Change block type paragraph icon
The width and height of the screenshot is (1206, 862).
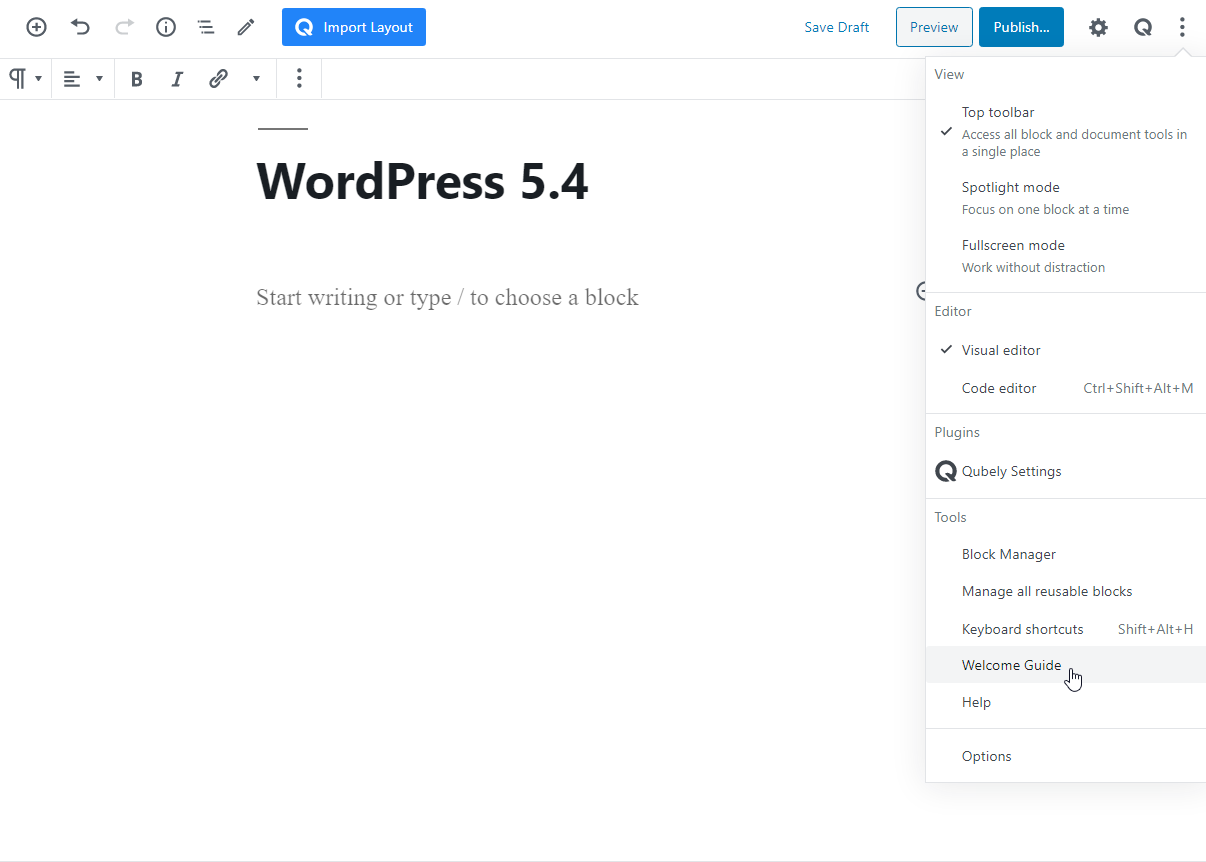pos(26,79)
